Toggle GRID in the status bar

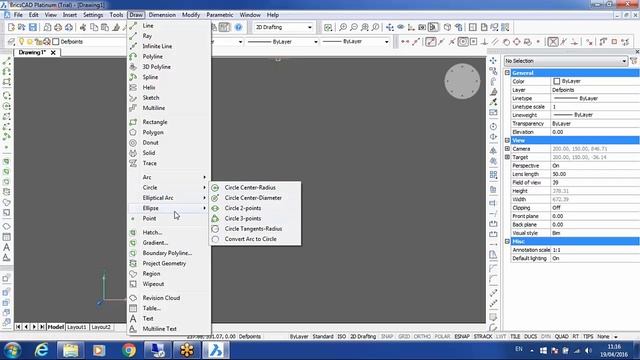[x=404, y=336]
